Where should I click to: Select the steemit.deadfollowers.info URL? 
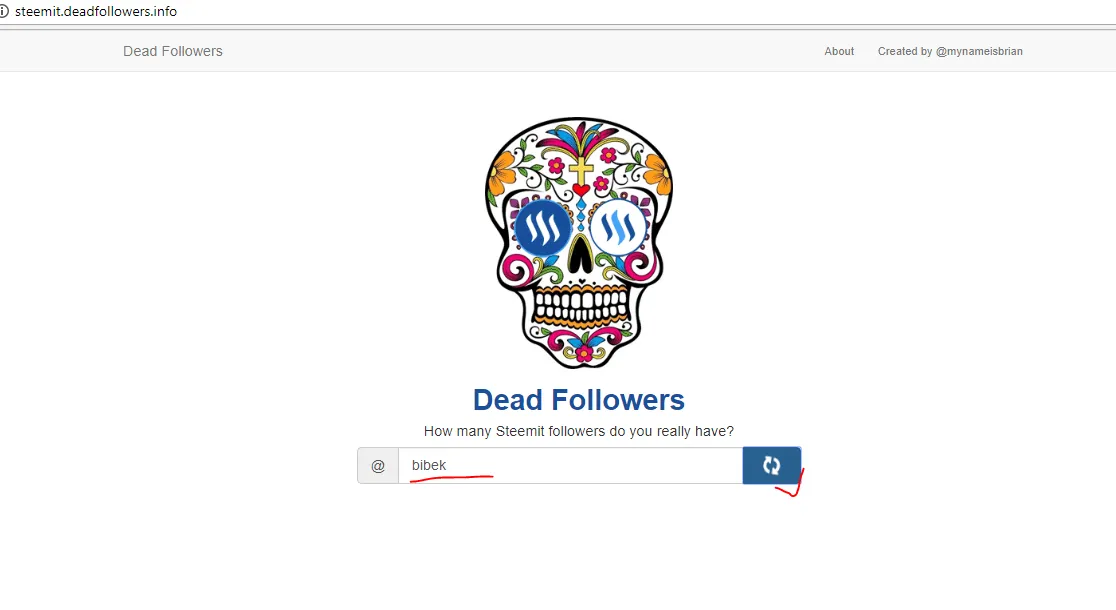pos(96,11)
